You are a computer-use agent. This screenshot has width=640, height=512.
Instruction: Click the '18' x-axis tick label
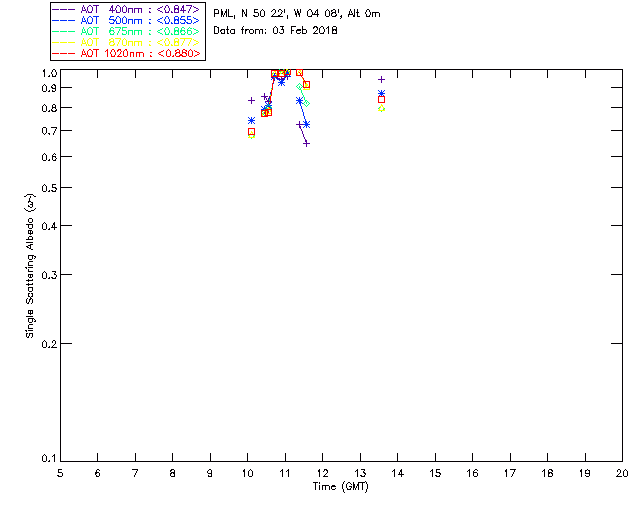(547, 473)
